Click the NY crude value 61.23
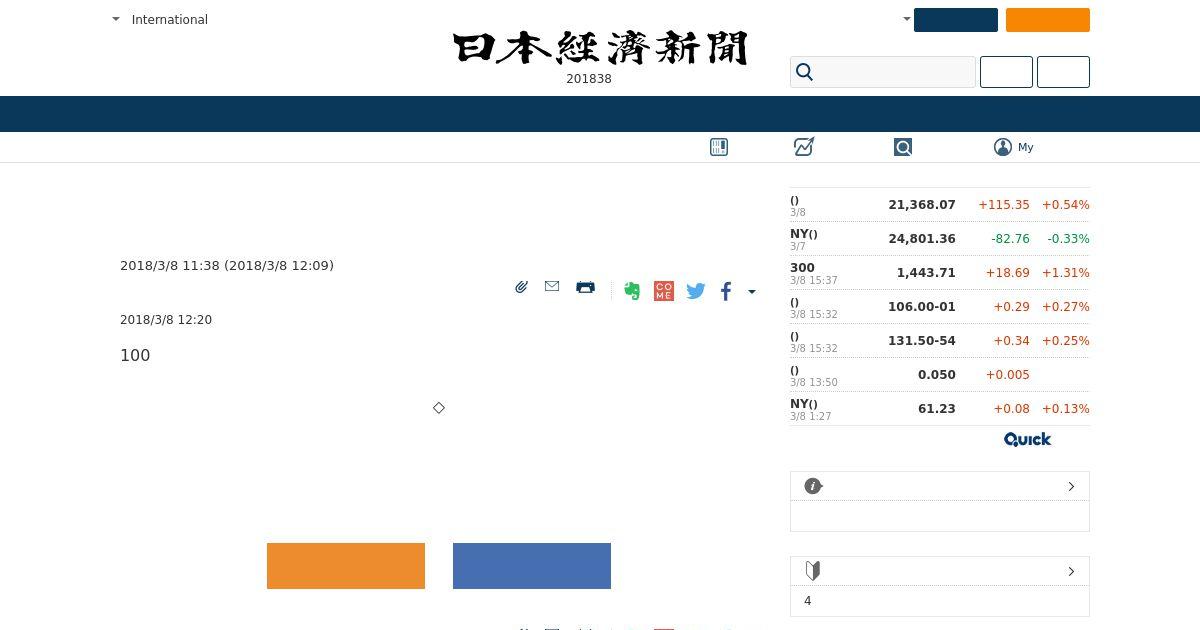The height and width of the screenshot is (630, 1200). (937, 408)
